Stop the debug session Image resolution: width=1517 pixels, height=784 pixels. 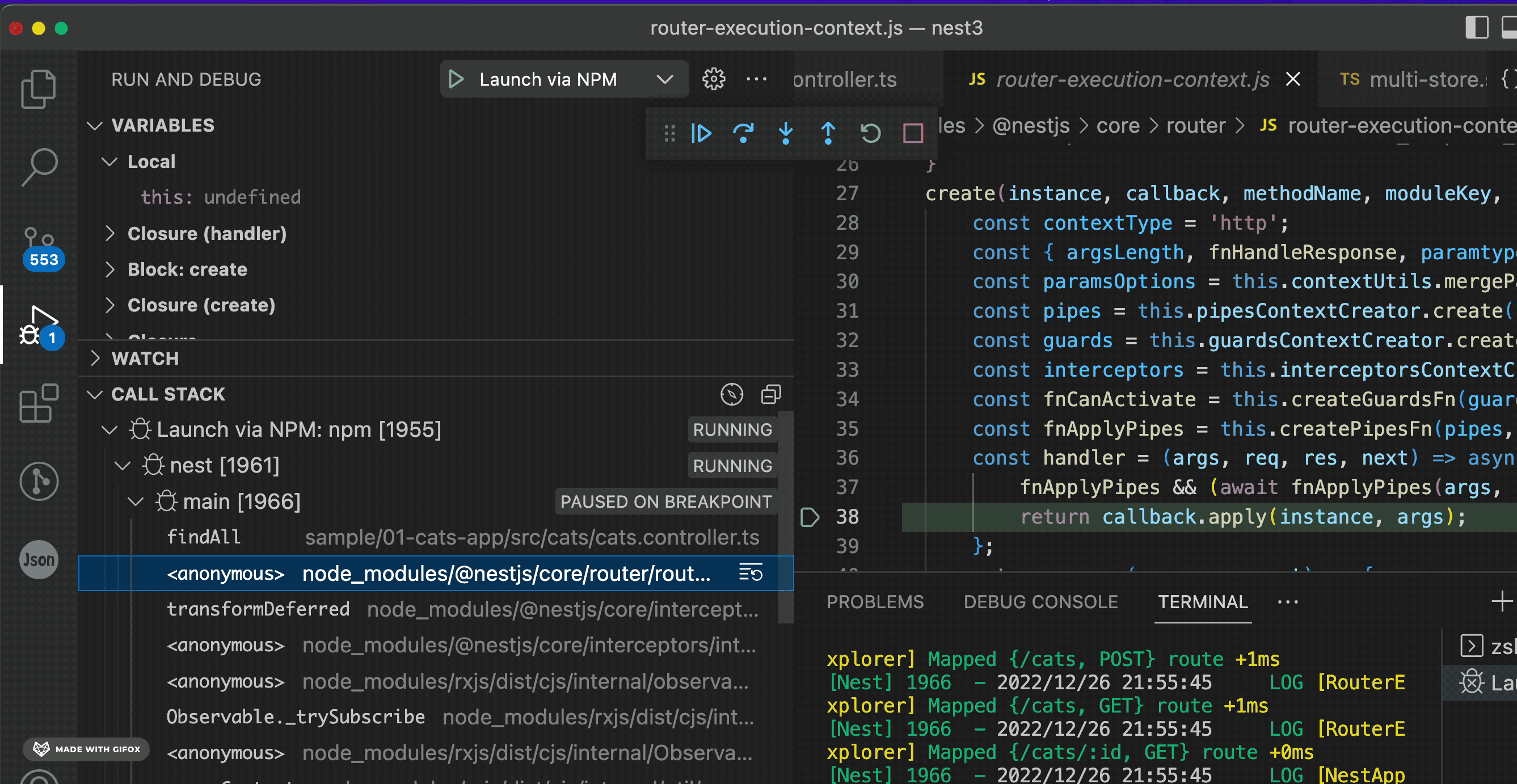coord(913,133)
